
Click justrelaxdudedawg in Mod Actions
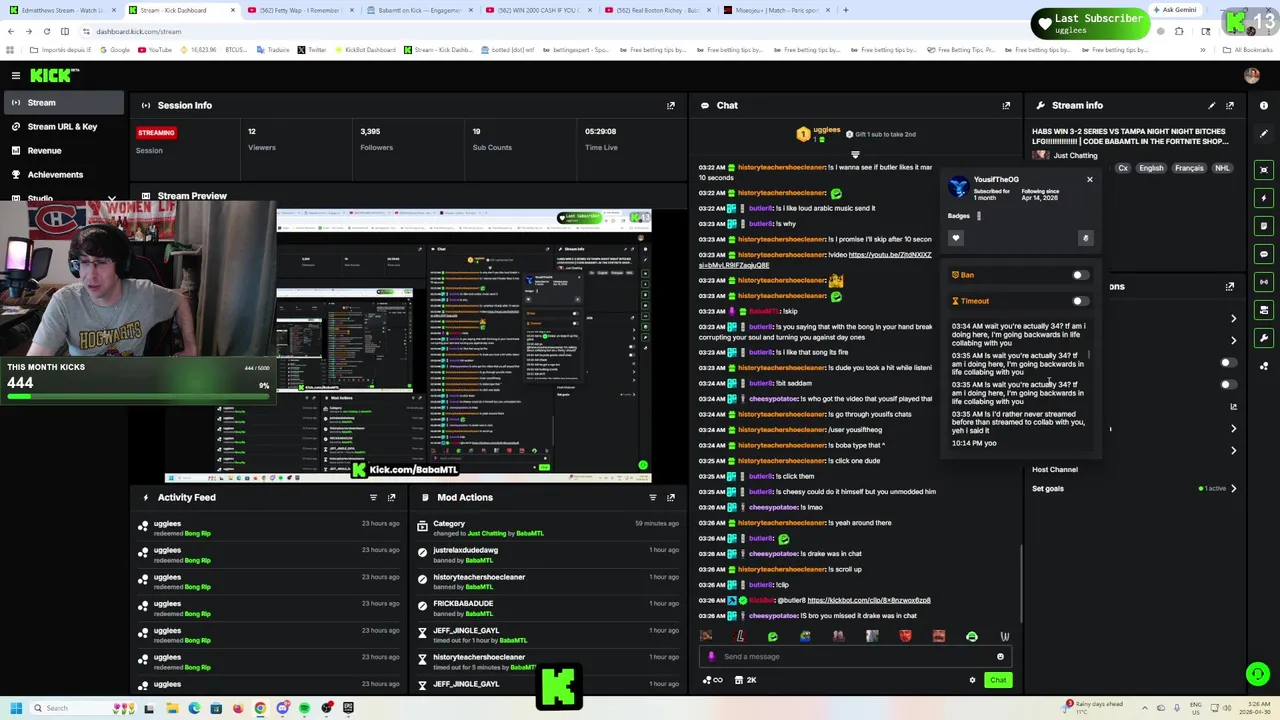(x=465, y=550)
